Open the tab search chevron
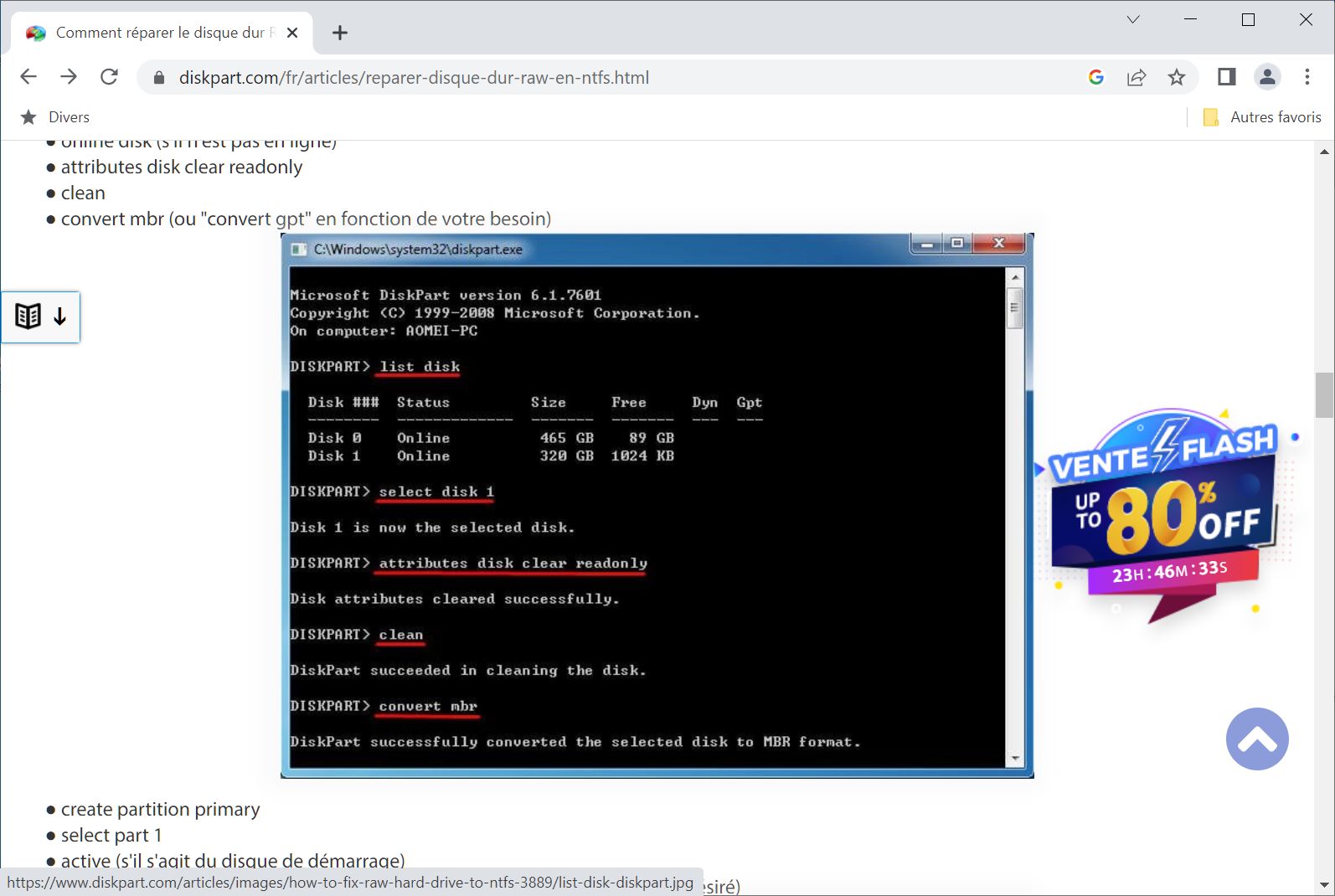The height and width of the screenshot is (896, 1335). (1133, 19)
